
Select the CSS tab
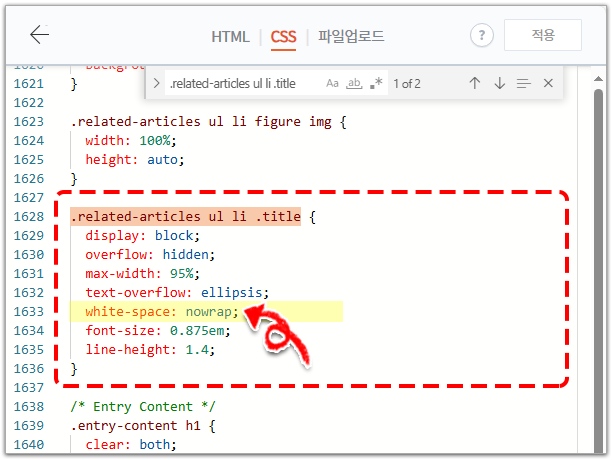click(x=283, y=37)
